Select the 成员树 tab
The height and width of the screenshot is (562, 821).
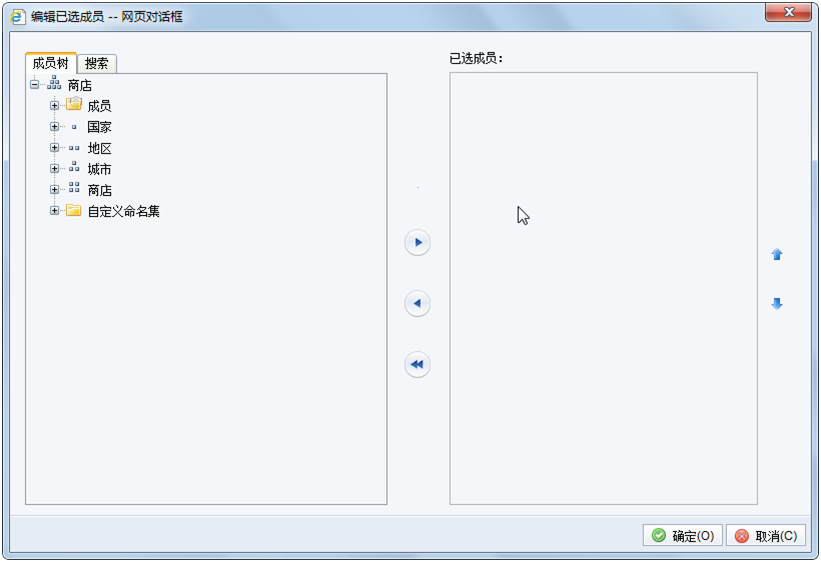[51, 63]
